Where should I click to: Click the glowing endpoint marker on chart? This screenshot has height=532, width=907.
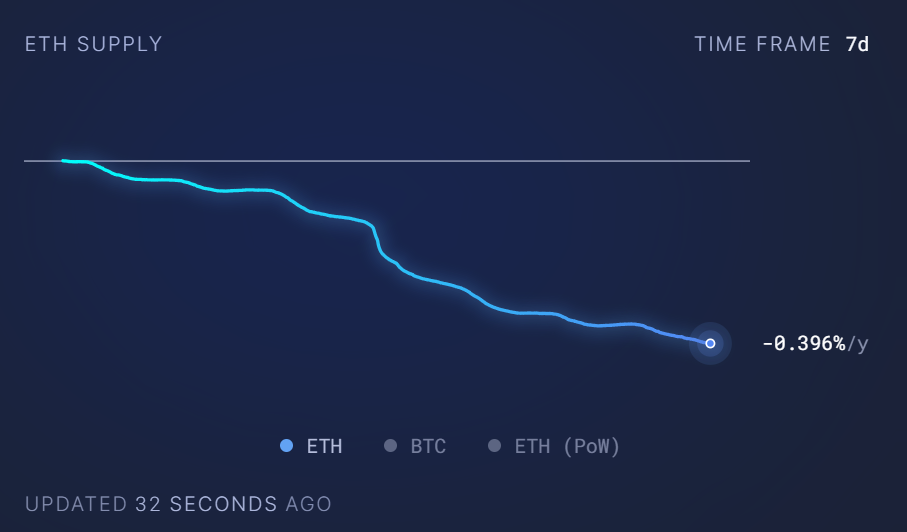tap(710, 343)
